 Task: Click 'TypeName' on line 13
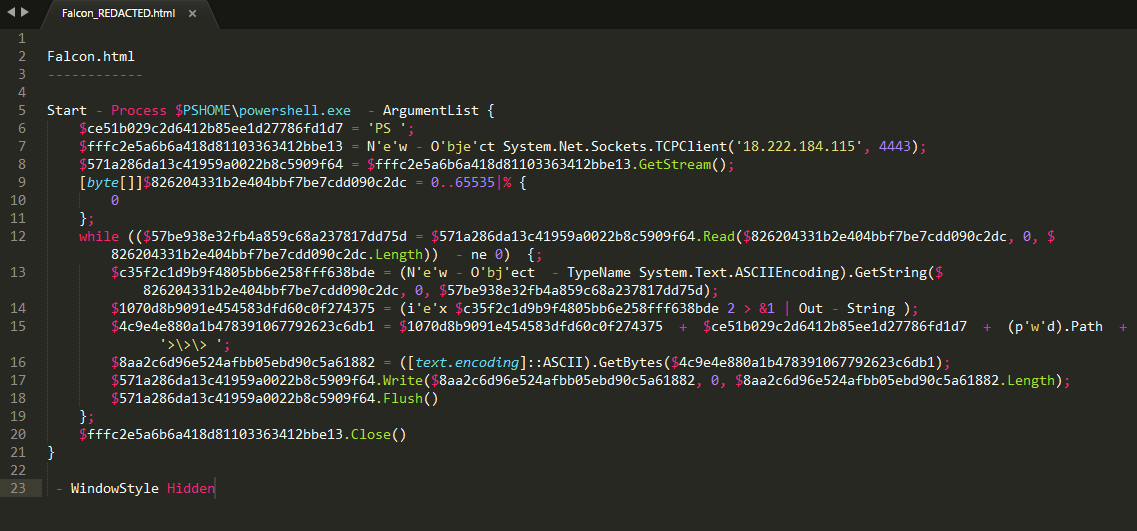click(598, 273)
